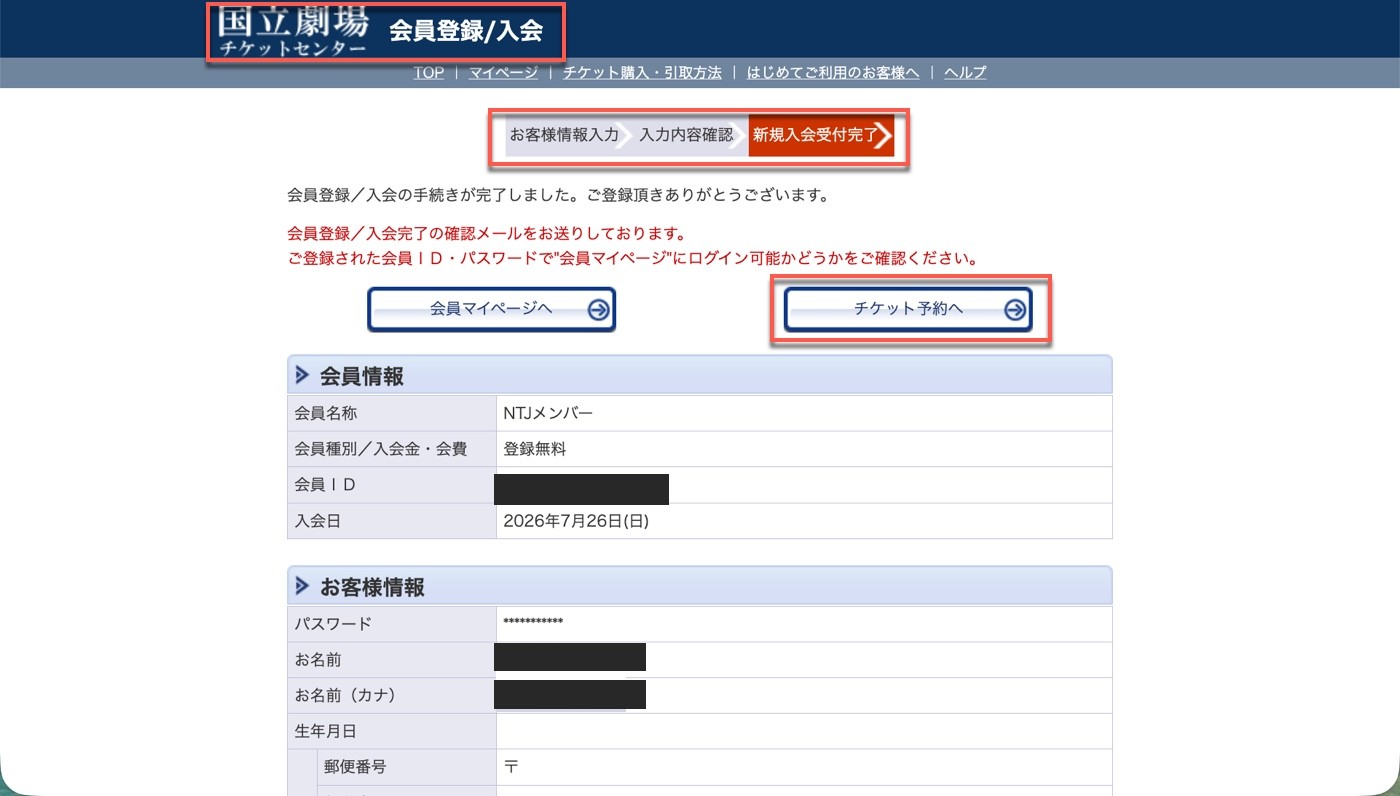Screen dimensions: 1400x796
Task: Click the 会員ID label cell
Action: coord(392,485)
